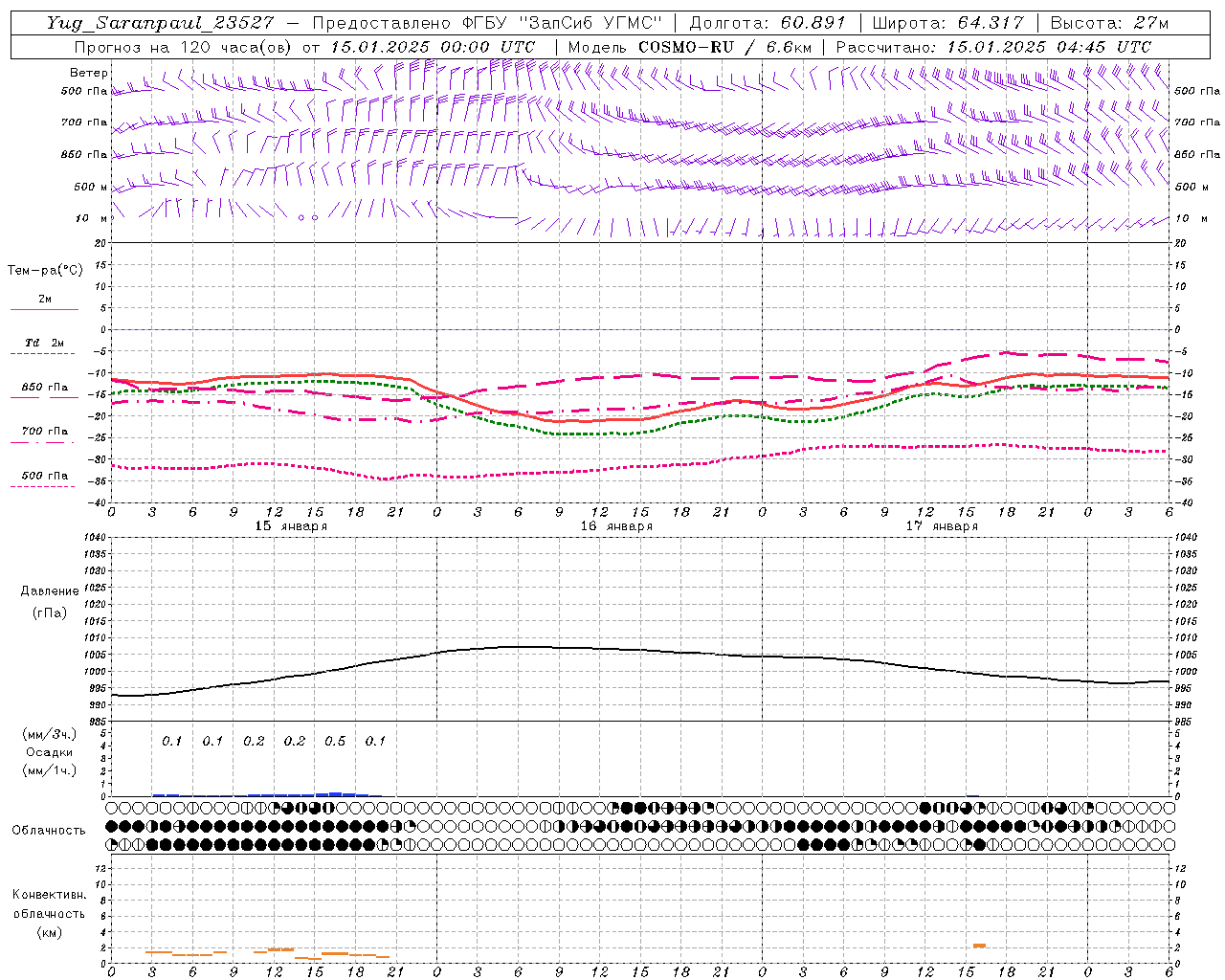Click the 17 января date label

pos(942,526)
